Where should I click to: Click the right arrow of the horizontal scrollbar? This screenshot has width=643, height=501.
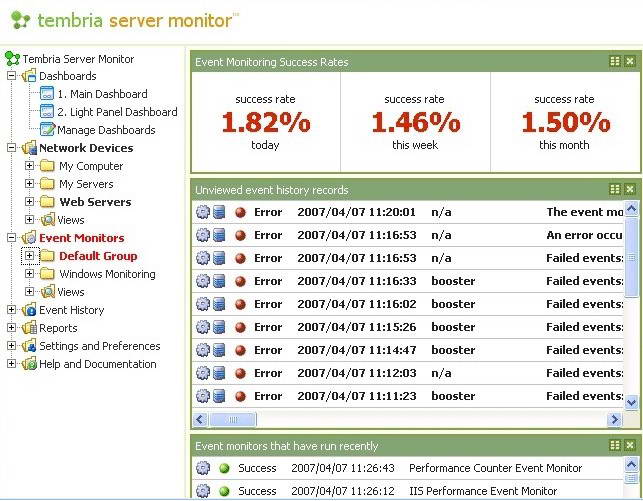click(614, 419)
